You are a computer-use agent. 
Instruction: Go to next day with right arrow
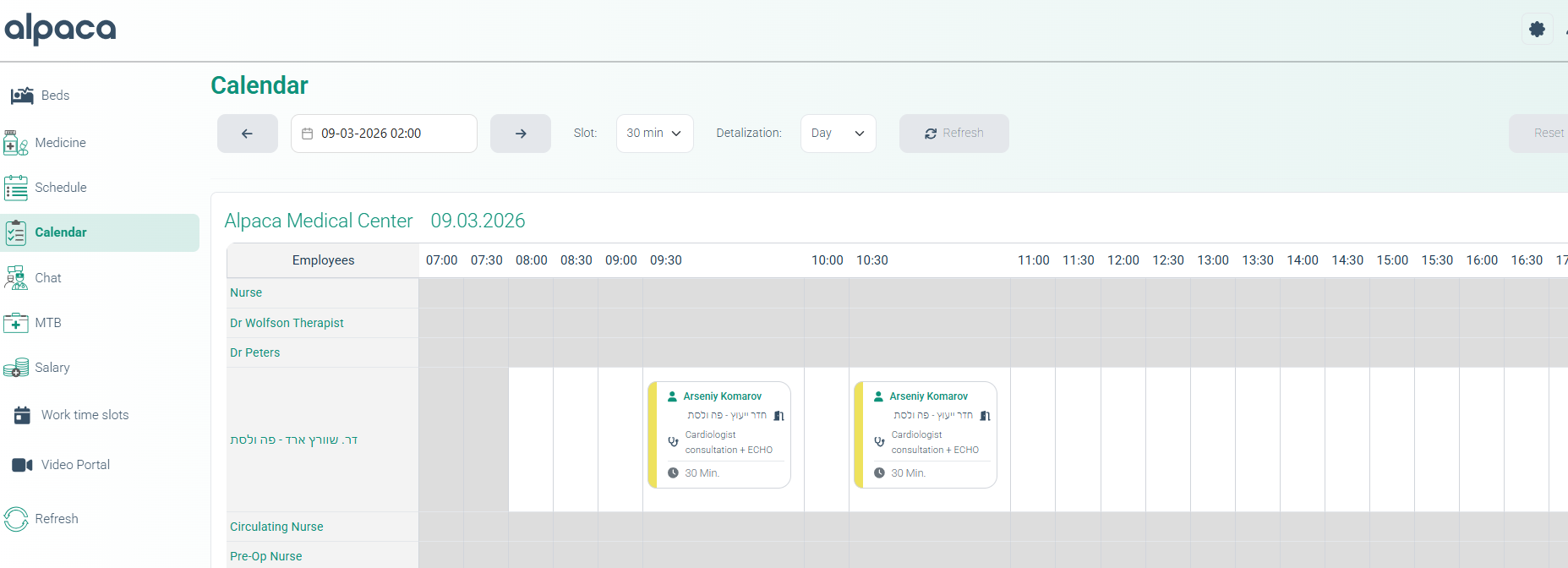pos(521,134)
